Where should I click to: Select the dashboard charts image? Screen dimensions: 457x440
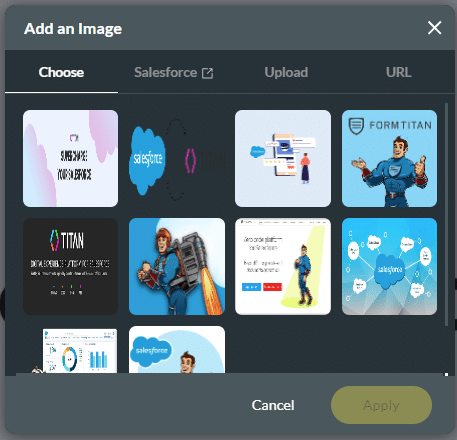tap(70, 350)
